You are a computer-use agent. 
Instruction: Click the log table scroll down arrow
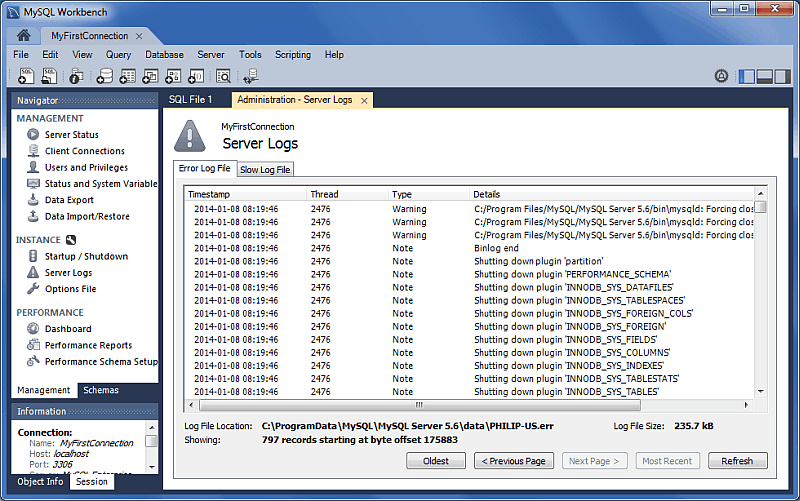coord(761,392)
